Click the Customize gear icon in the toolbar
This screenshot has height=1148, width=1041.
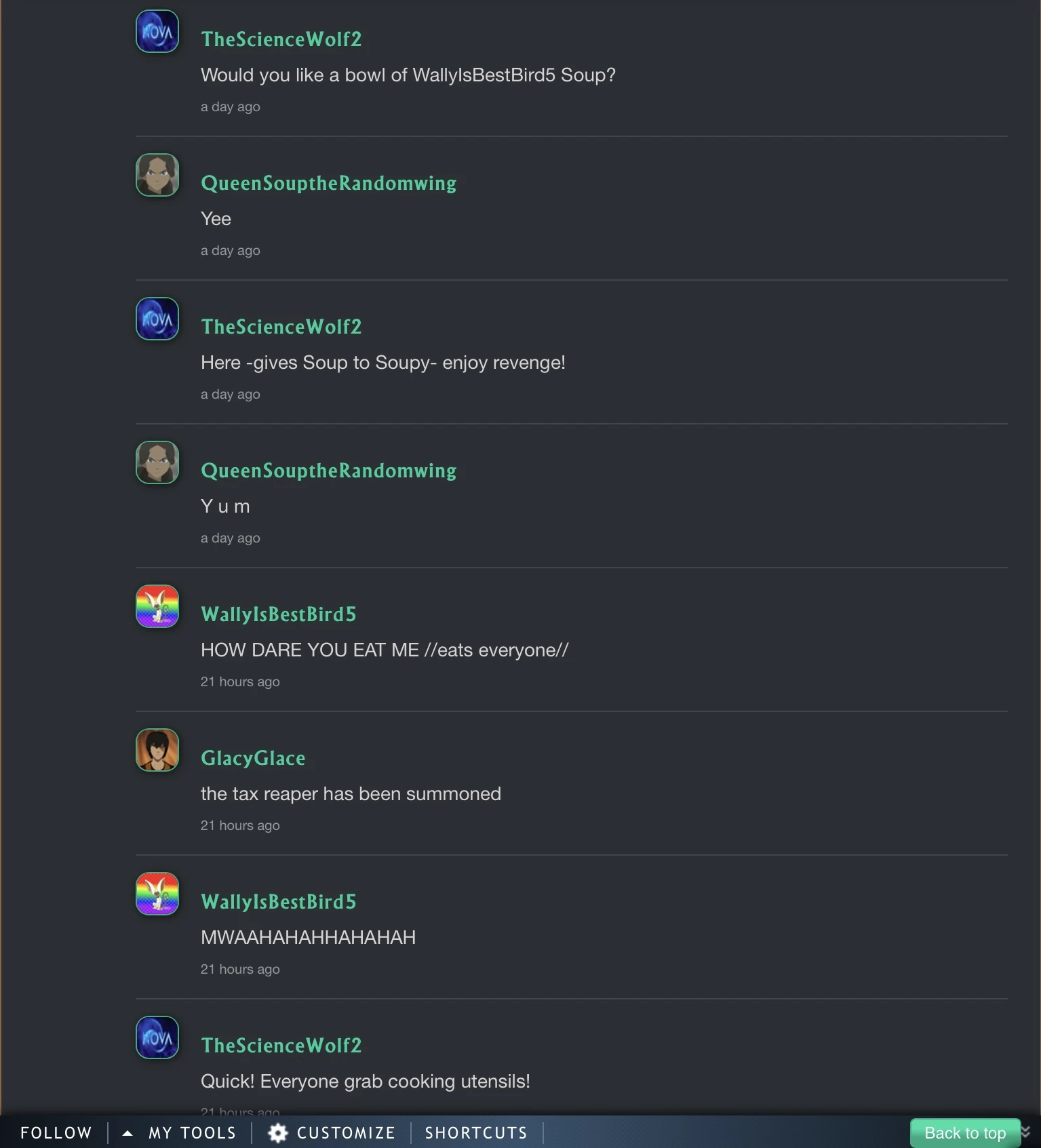click(x=278, y=1133)
